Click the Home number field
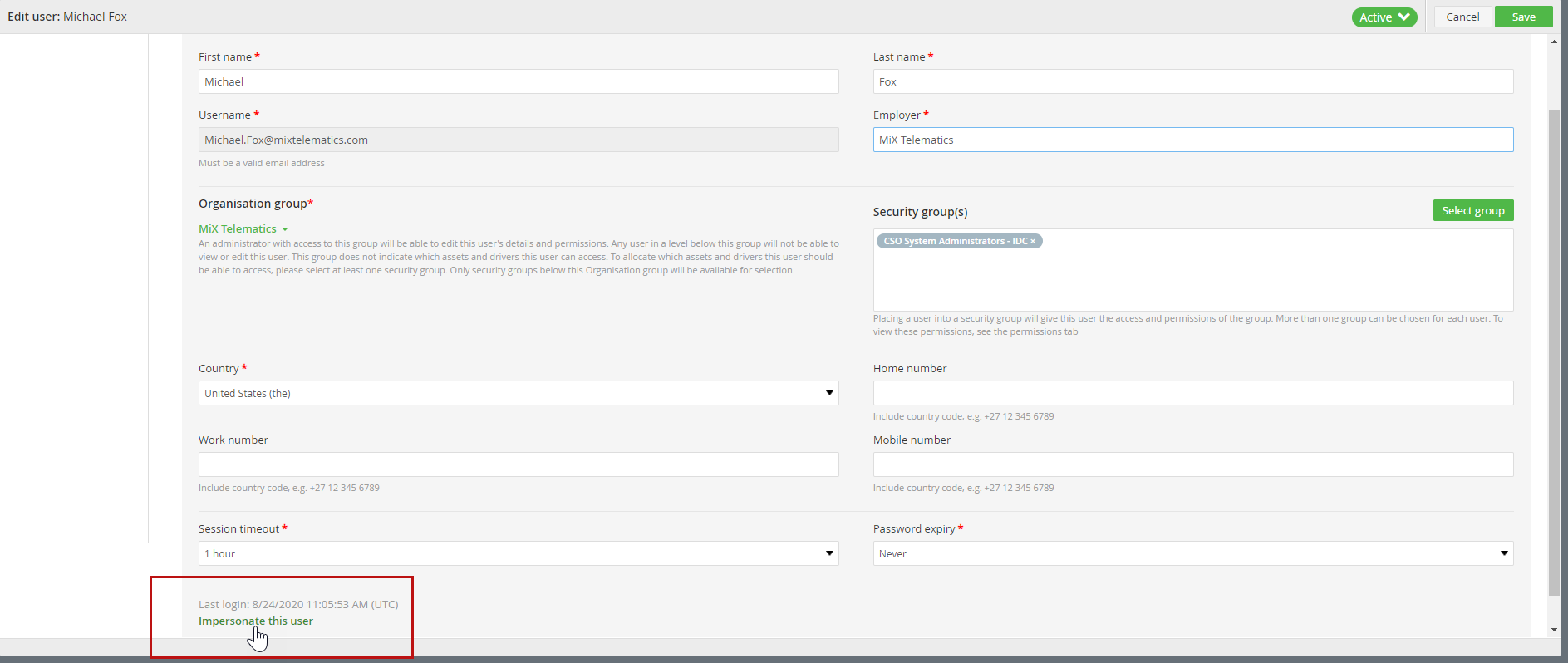The width and height of the screenshot is (1568, 663). (1193, 393)
